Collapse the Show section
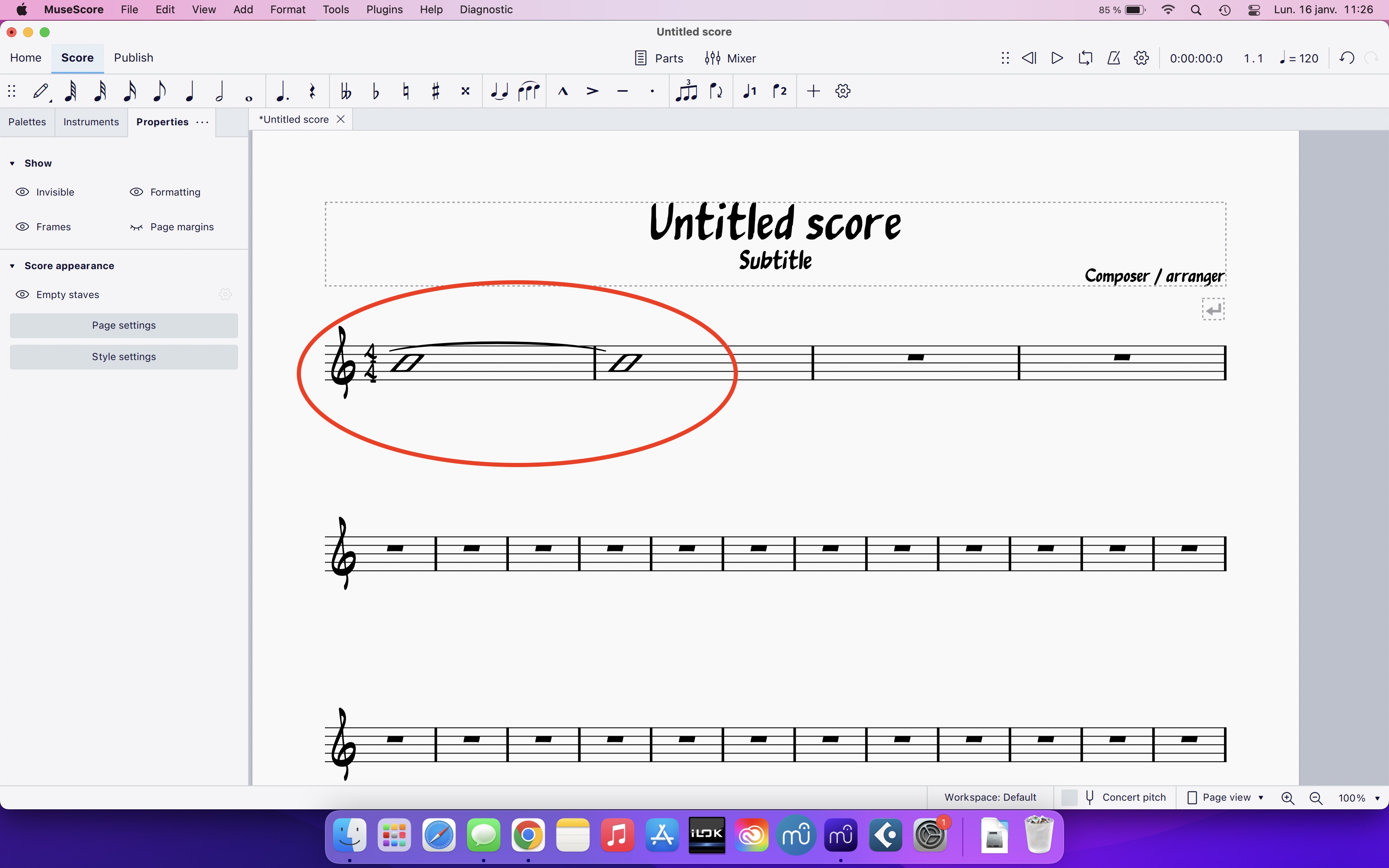The height and width of the screenshot is (868, 1389). pos(13,163)
